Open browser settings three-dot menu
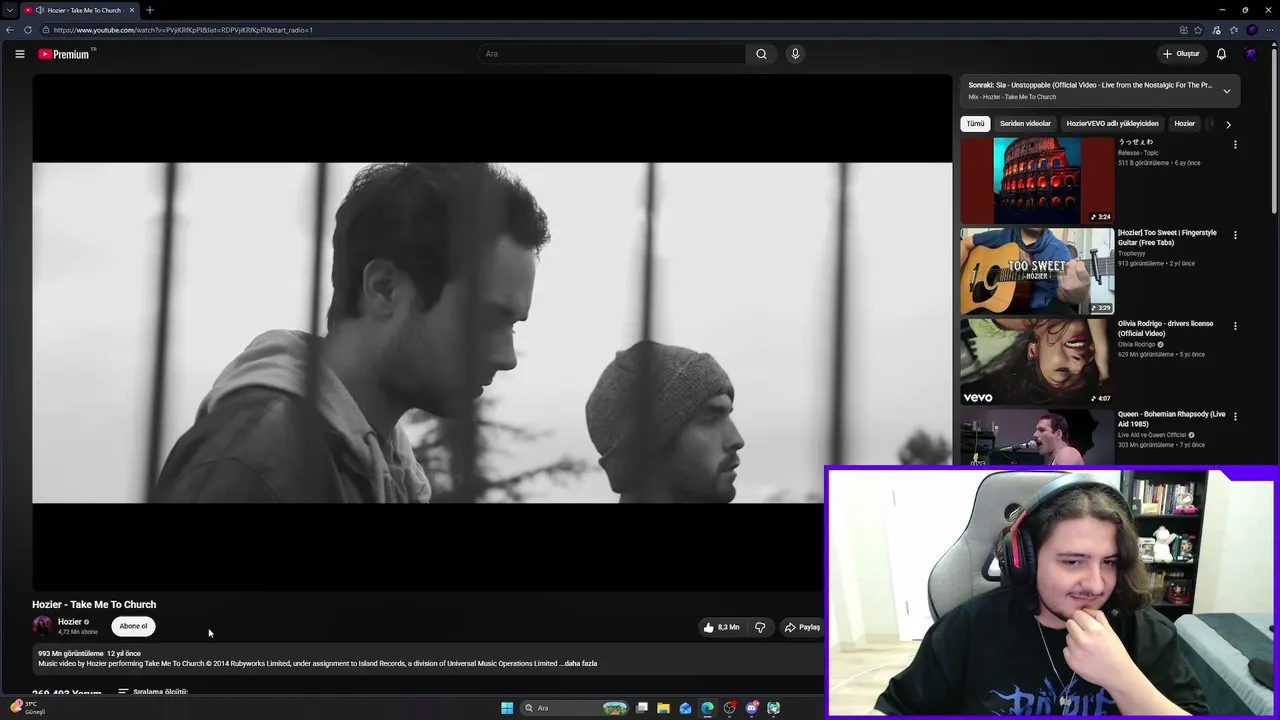 pyautogui.click(x=1270, y=30)
